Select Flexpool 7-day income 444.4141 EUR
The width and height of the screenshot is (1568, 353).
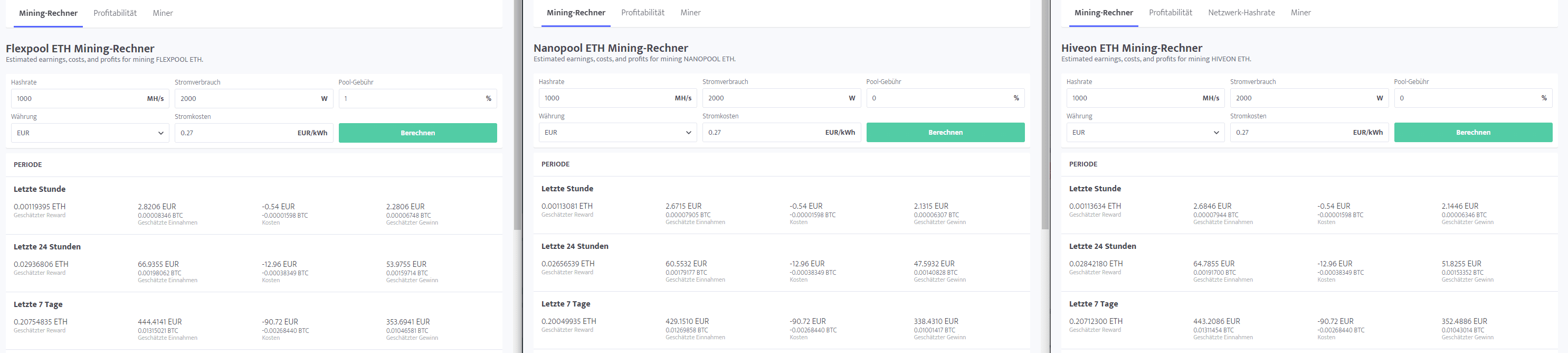point(159,322)
